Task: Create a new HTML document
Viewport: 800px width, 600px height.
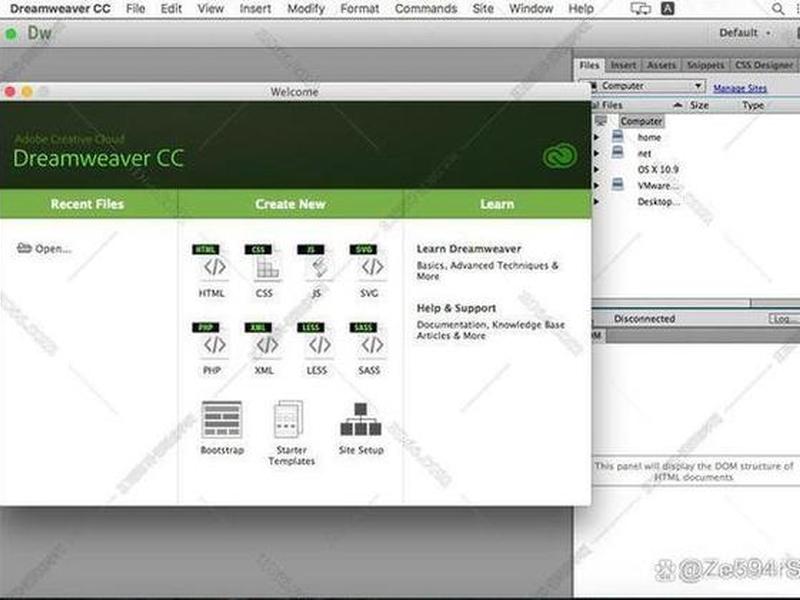Action: tap(212, 270)
